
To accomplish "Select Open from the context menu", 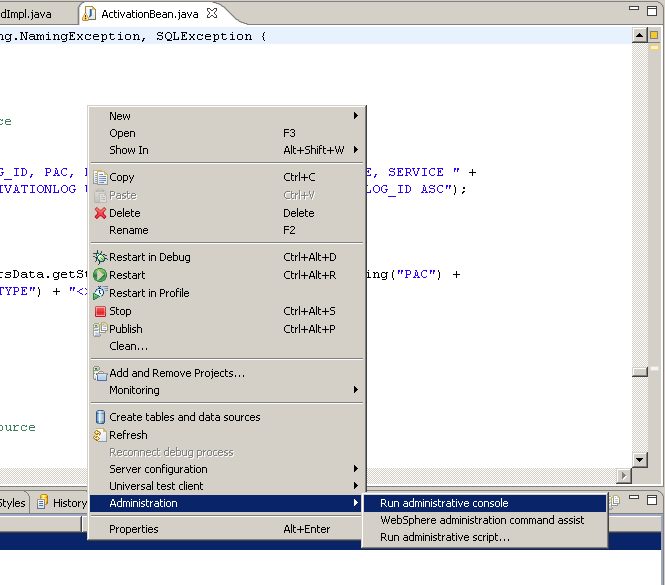I will point(226,133).
